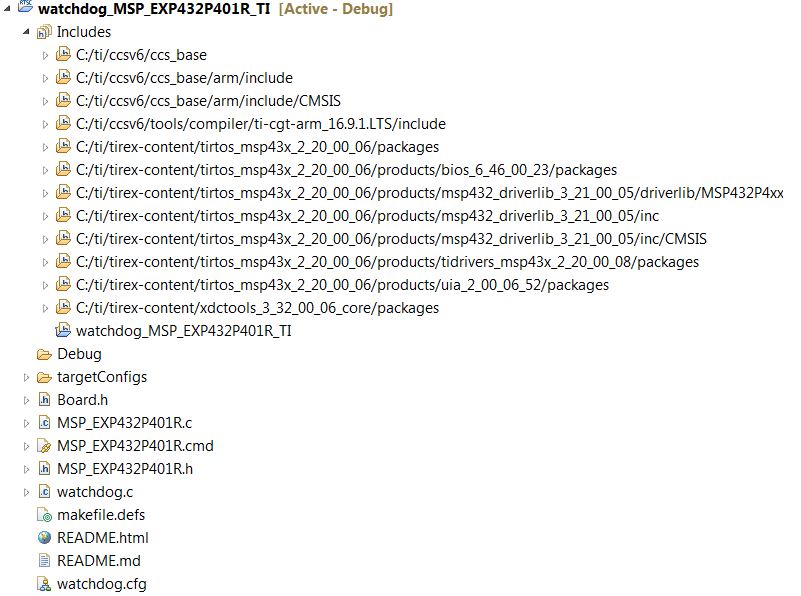This screenshot has height=596, width=801.
Task: Expand the driverlib/MSP432P4xx path arrow
Action: point(45,193)
